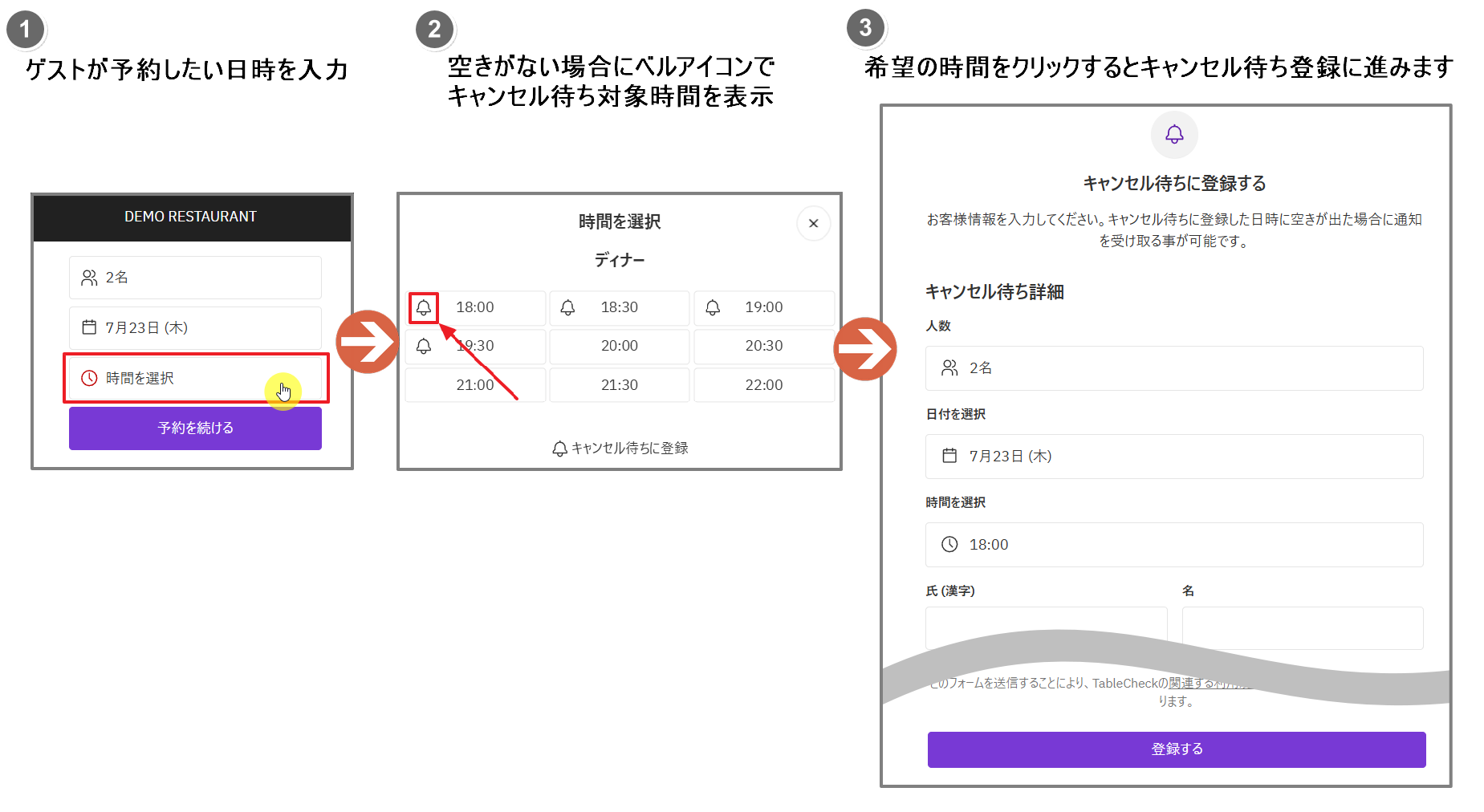Image resolution: width=1484 pixels, height=812 pixels.
Task: Select the 20:30 time slot
Action: click(x=764, y=347)
